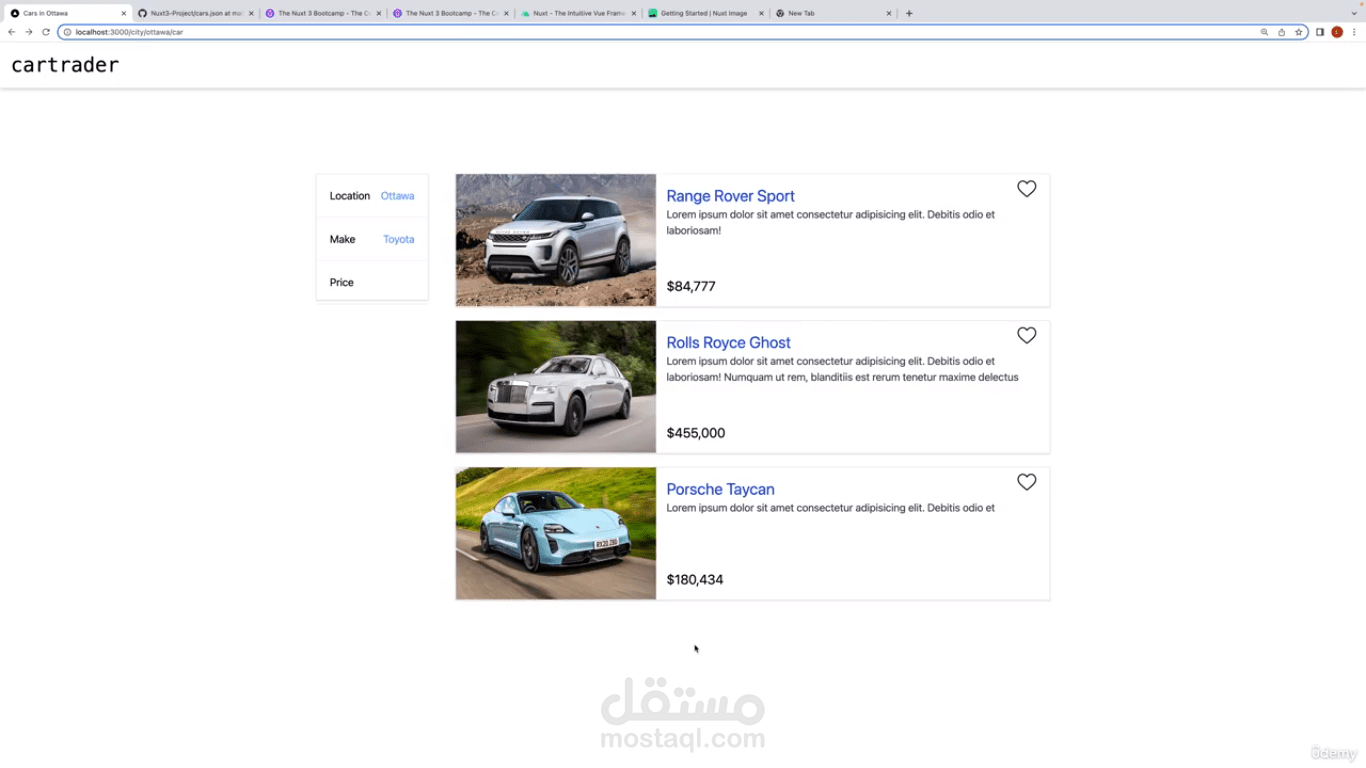1366x768 pixels.
Task: Open the Porsche Taycan listing title
Action: pos(720,489)
